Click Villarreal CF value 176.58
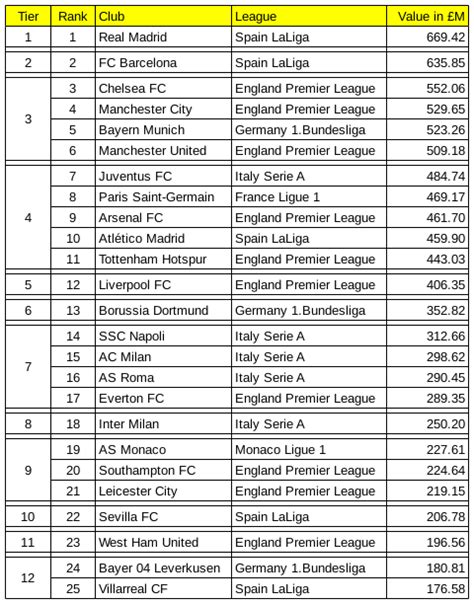Viewport: 474px width, 604px height. (x=427, y=589)
